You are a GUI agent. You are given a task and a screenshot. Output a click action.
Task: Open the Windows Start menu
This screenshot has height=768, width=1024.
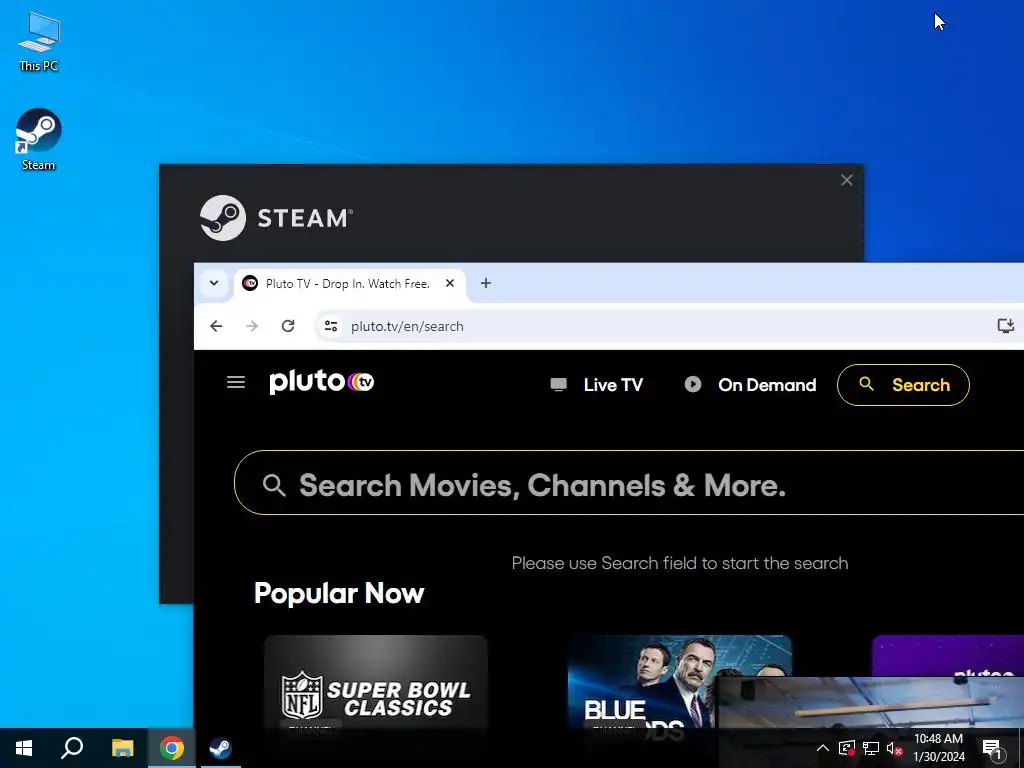(24, 748)
